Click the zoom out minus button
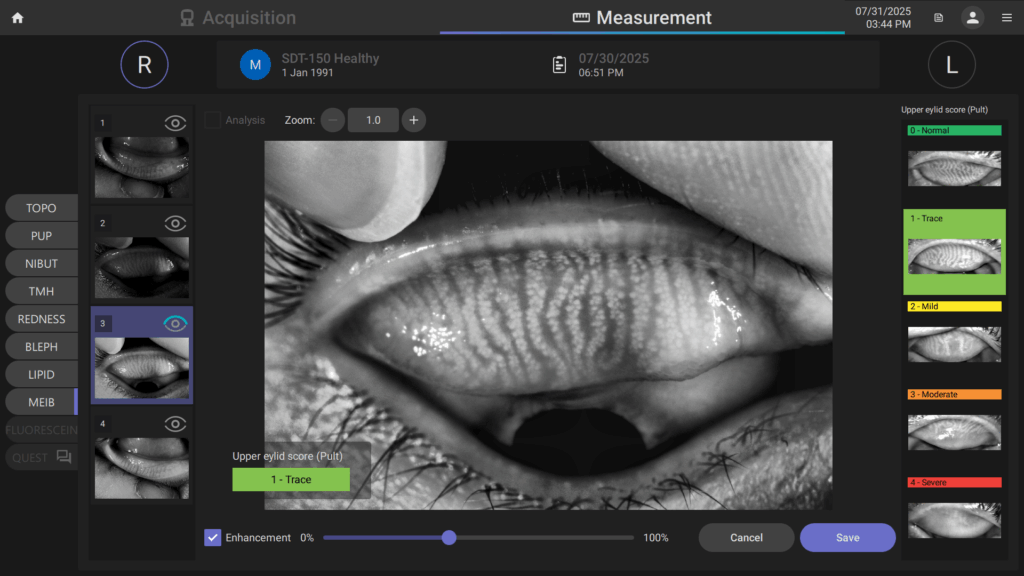1024x576 pixels. point(333,120)
